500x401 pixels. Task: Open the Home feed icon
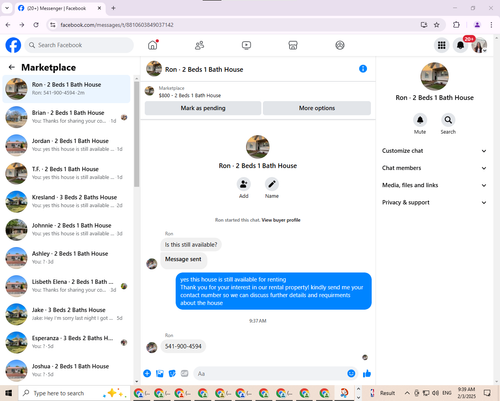[153, 45]
